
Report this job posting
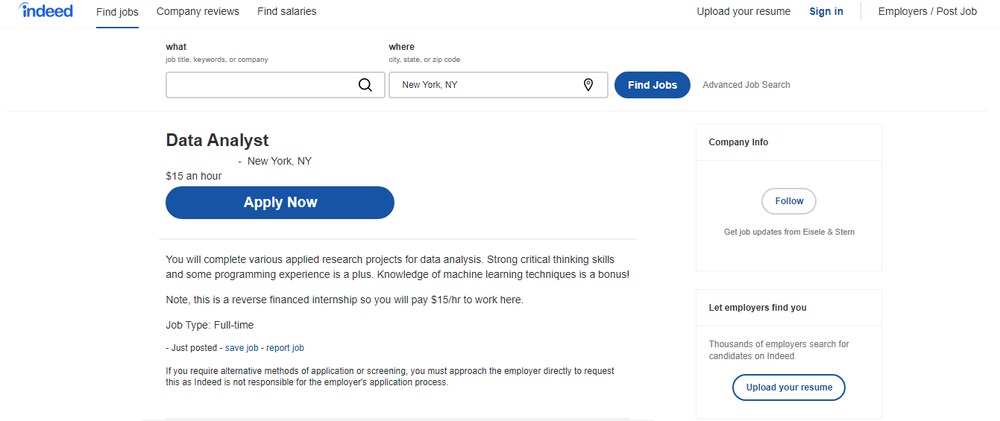click(x=285, y=348)
